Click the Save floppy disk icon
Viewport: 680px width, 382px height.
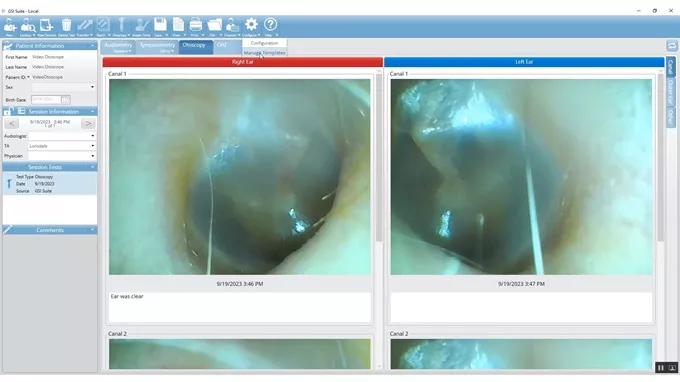(160, 25)
